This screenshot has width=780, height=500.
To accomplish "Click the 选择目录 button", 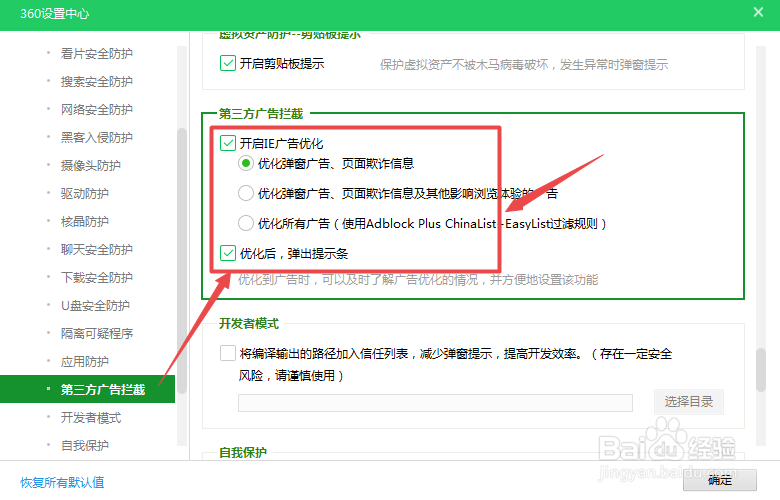I will pos(688,401).
